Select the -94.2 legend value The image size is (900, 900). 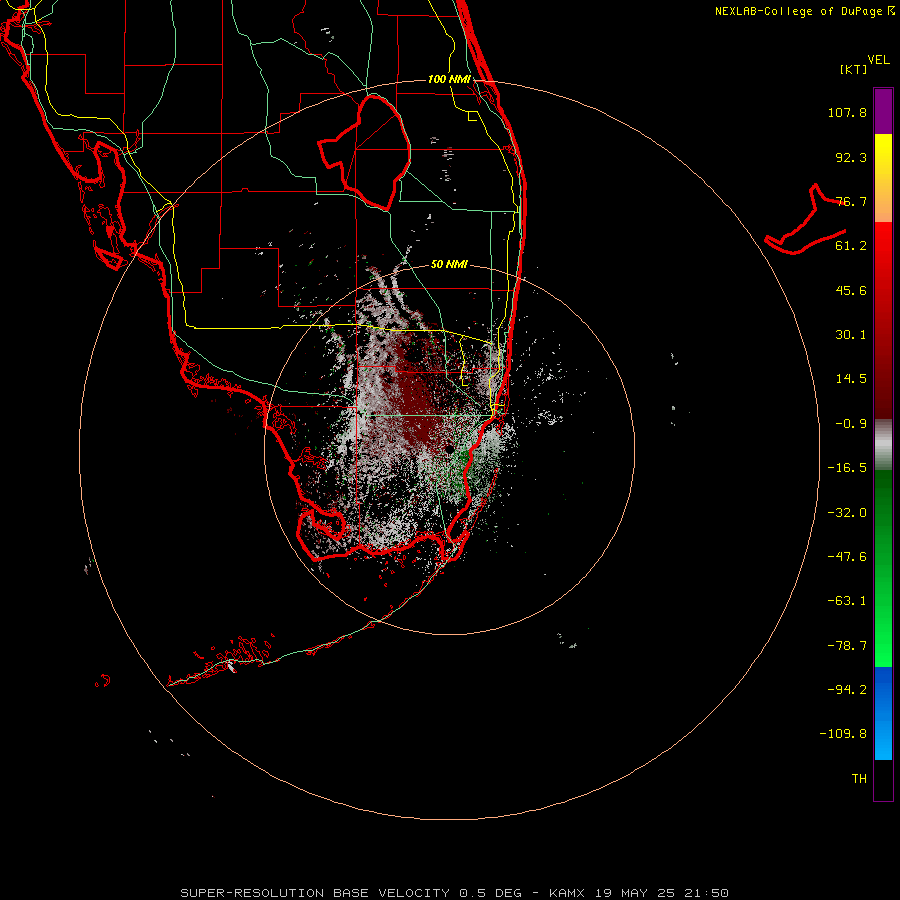[847, 690]
